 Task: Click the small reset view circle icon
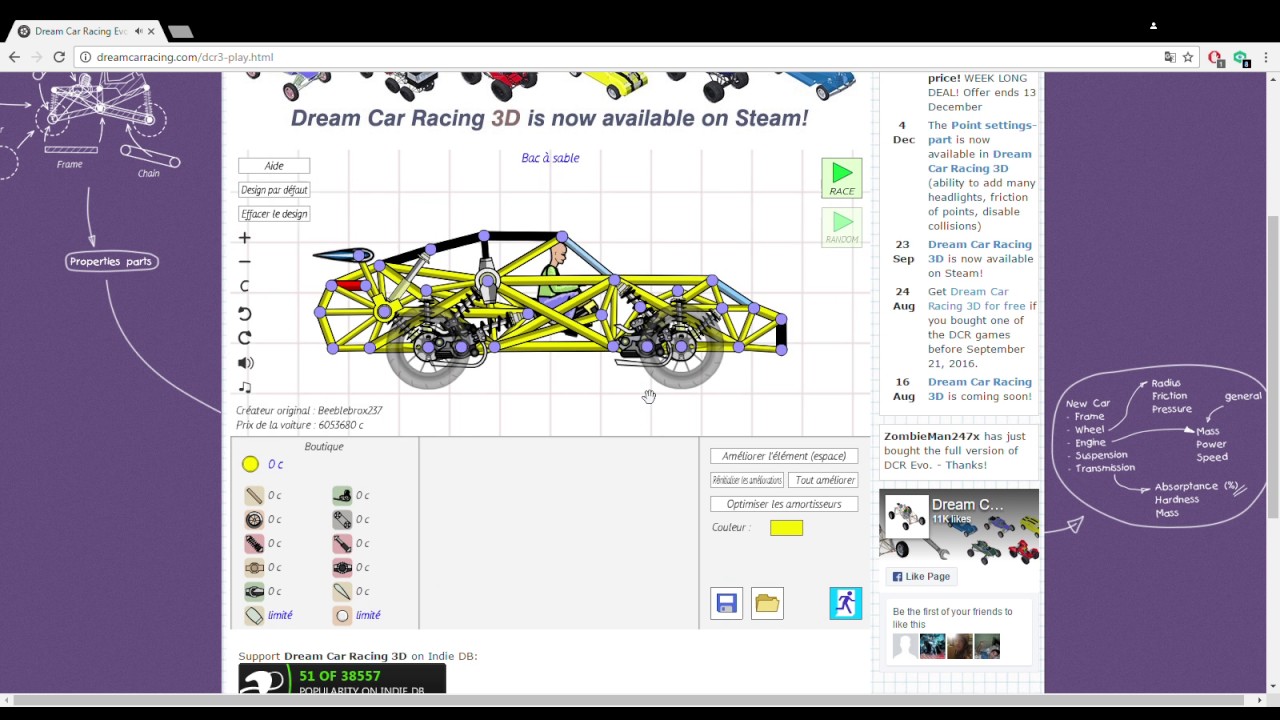click(x=245, y=287)
